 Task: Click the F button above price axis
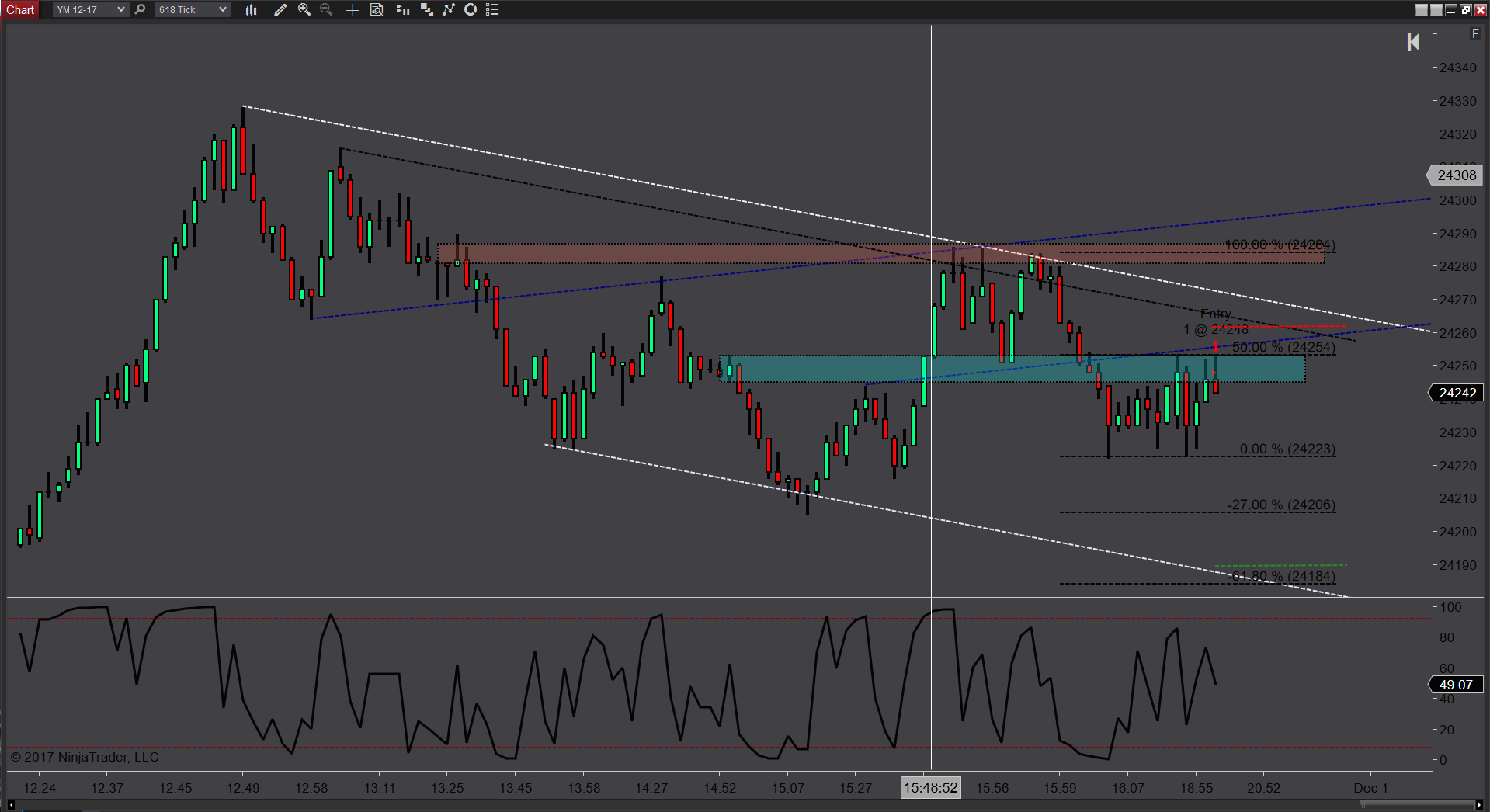click(1474, 34)
